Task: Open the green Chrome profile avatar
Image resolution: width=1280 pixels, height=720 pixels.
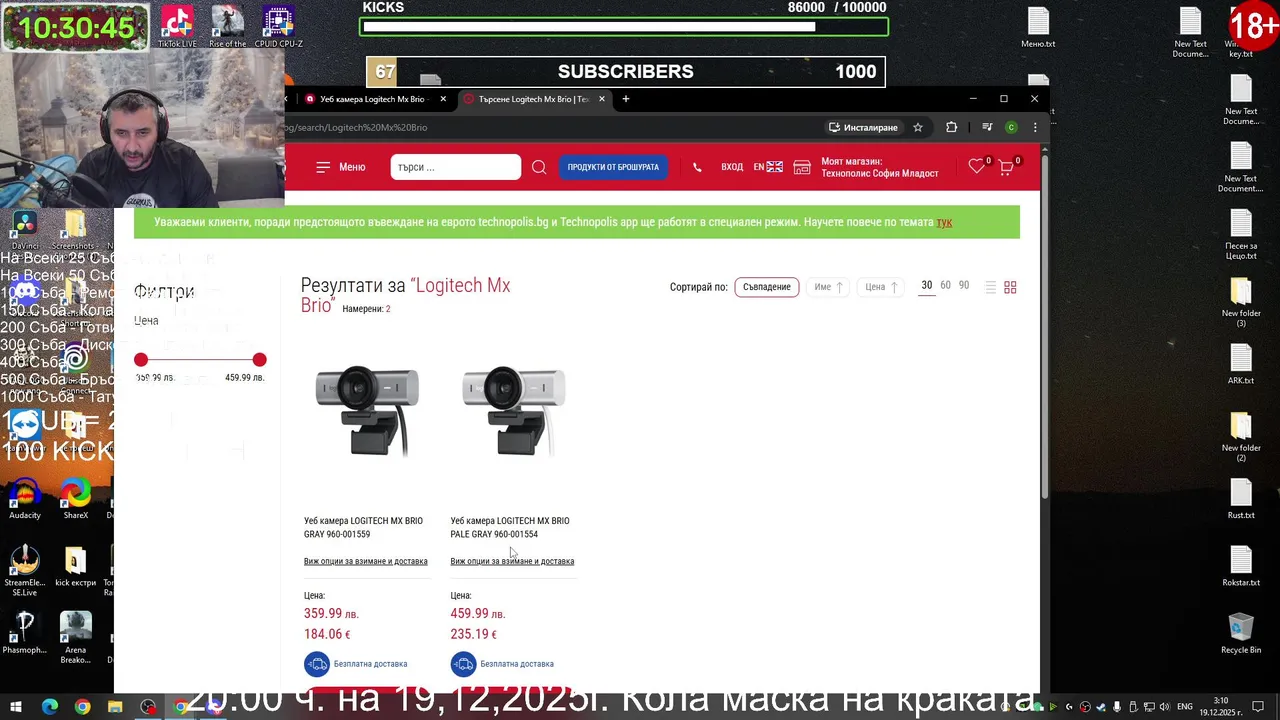Action: click(1011, 127)
